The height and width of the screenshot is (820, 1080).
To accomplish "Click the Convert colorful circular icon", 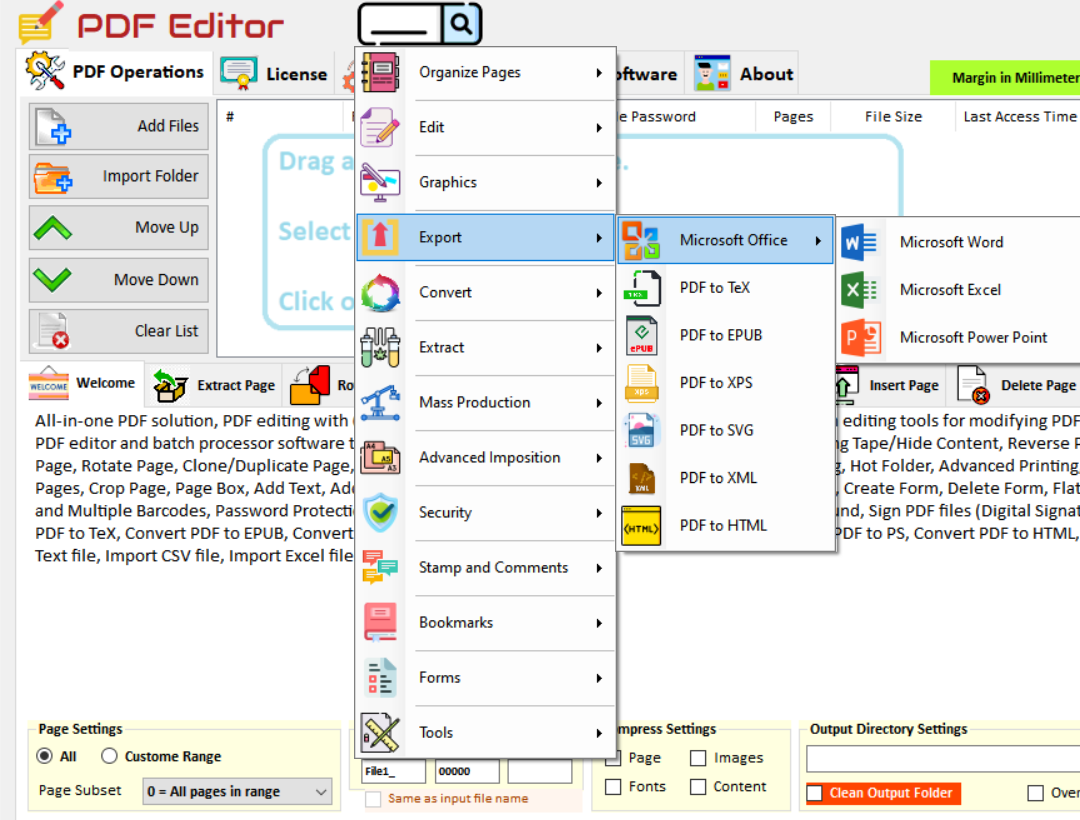I will (x=380, y=293).
